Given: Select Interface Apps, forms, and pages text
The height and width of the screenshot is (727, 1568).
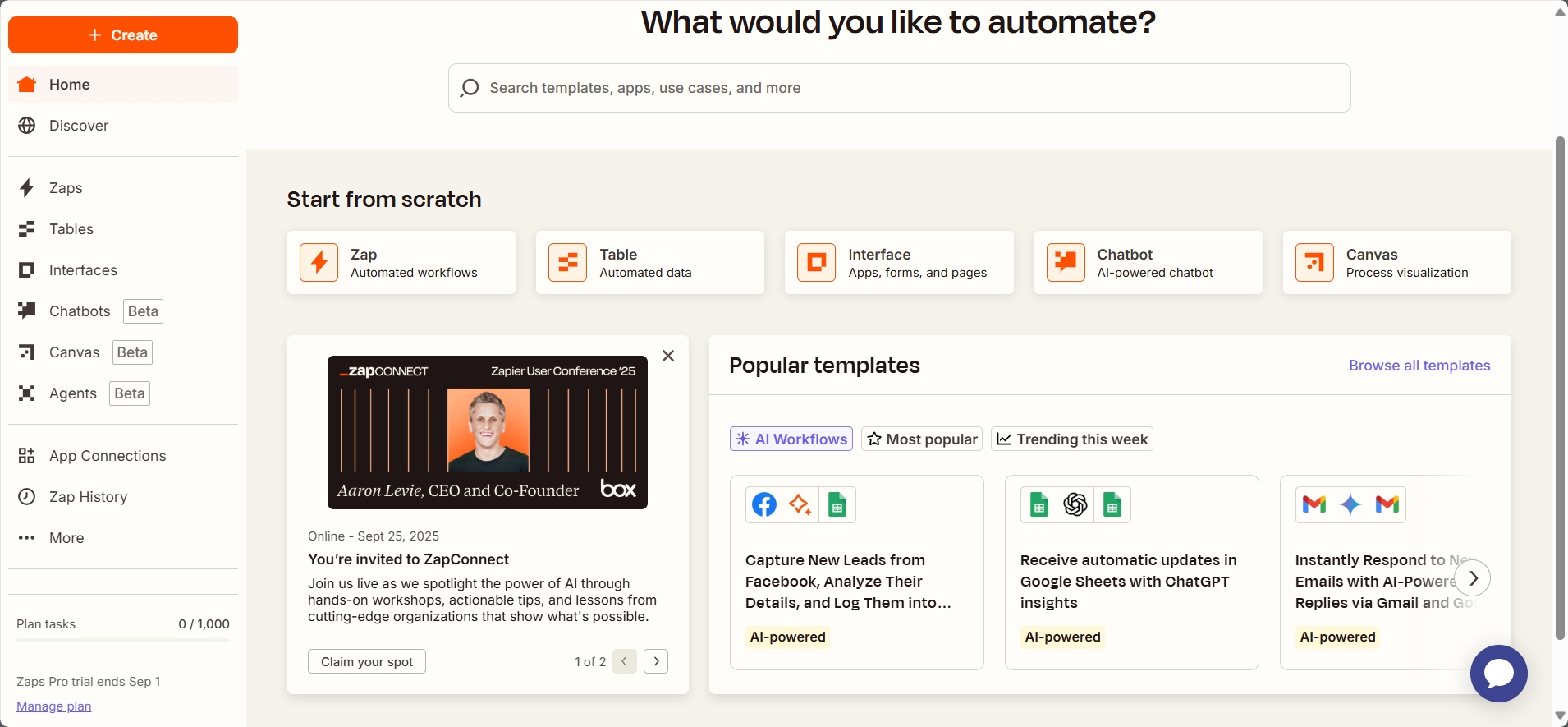Looking at the screenshot, I should [918, 264].
